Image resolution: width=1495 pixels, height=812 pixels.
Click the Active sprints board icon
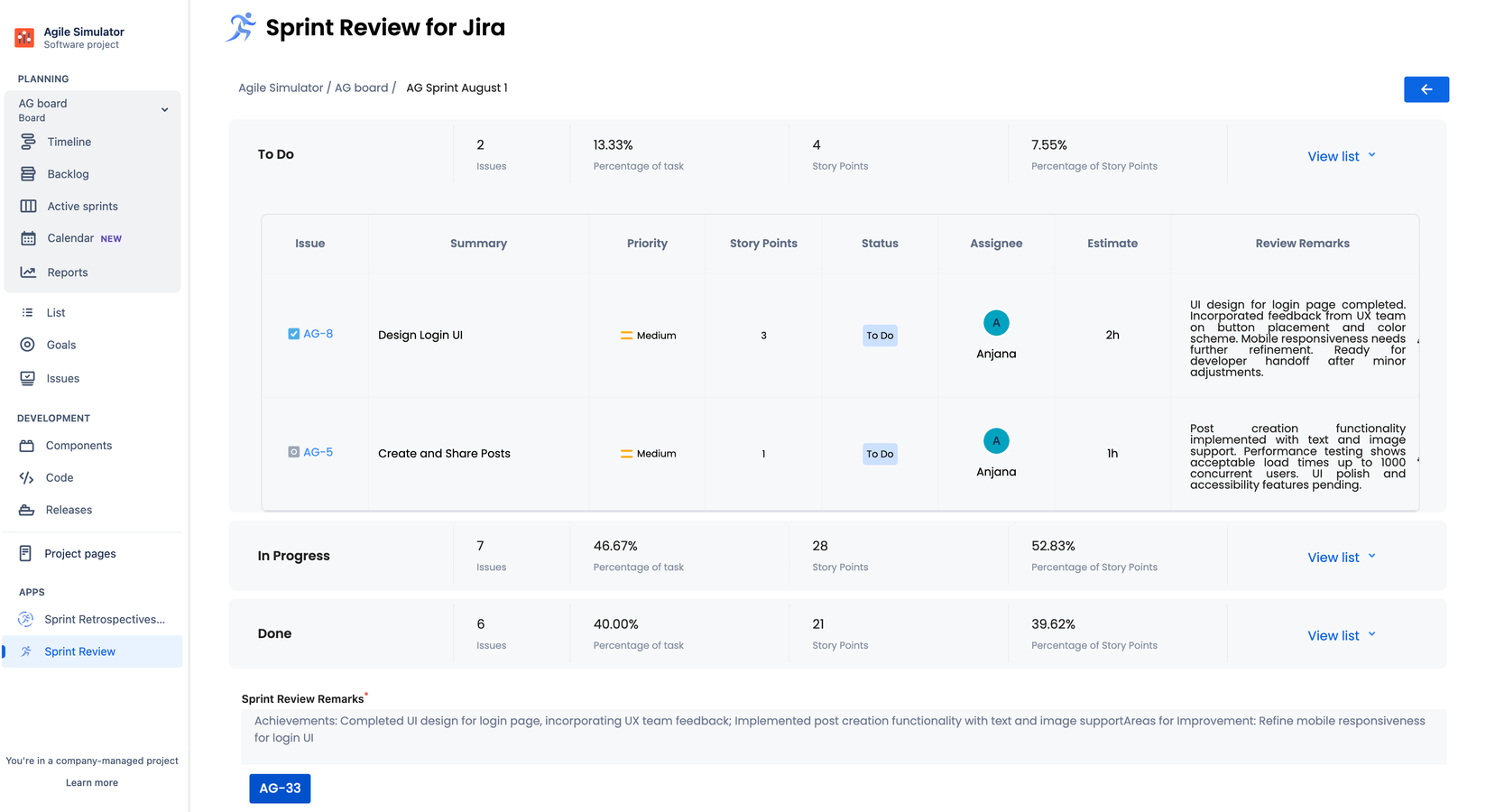[x=28, y=207]
